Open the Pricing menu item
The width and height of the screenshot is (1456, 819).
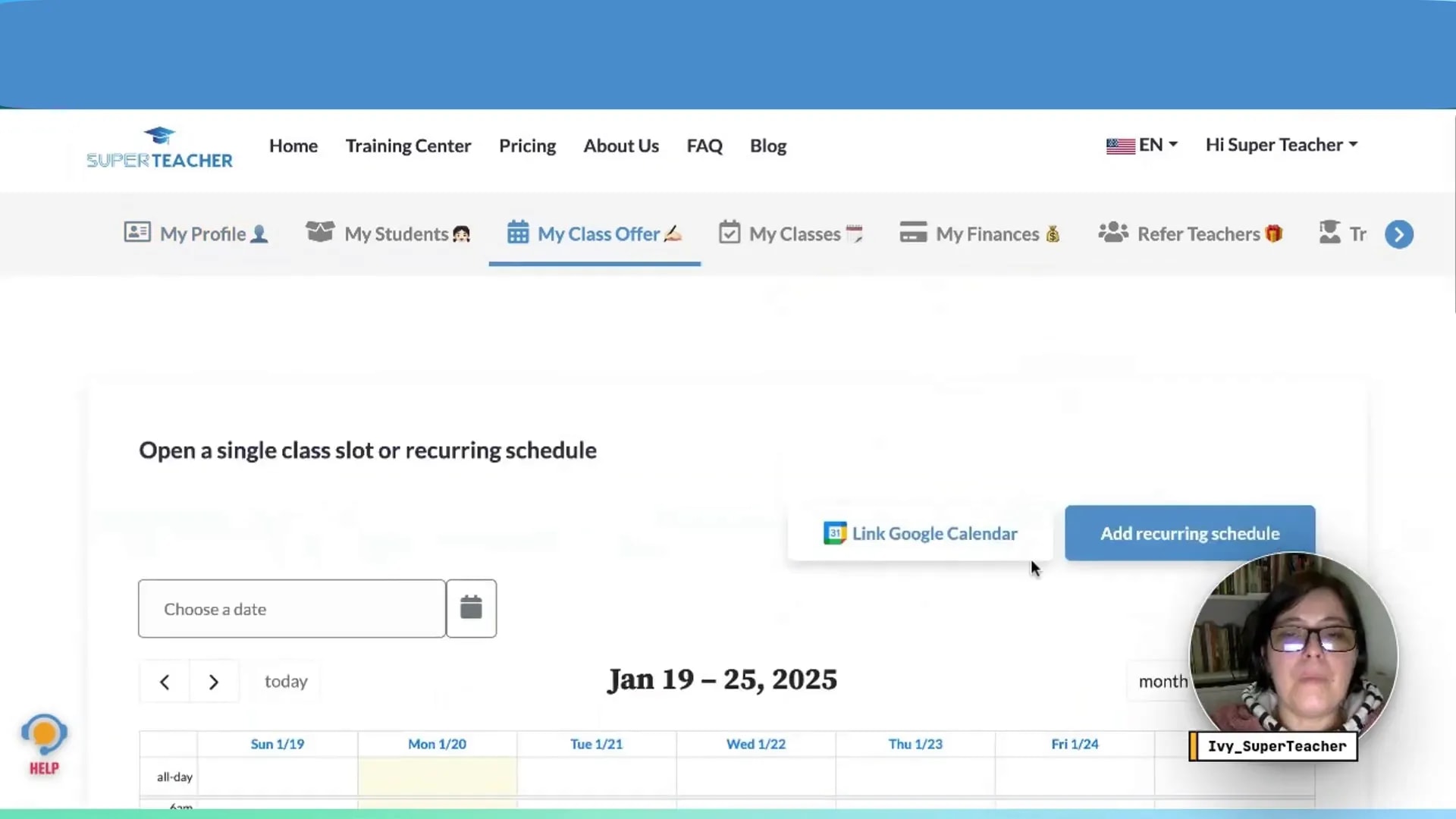click(x=527, y=145)
